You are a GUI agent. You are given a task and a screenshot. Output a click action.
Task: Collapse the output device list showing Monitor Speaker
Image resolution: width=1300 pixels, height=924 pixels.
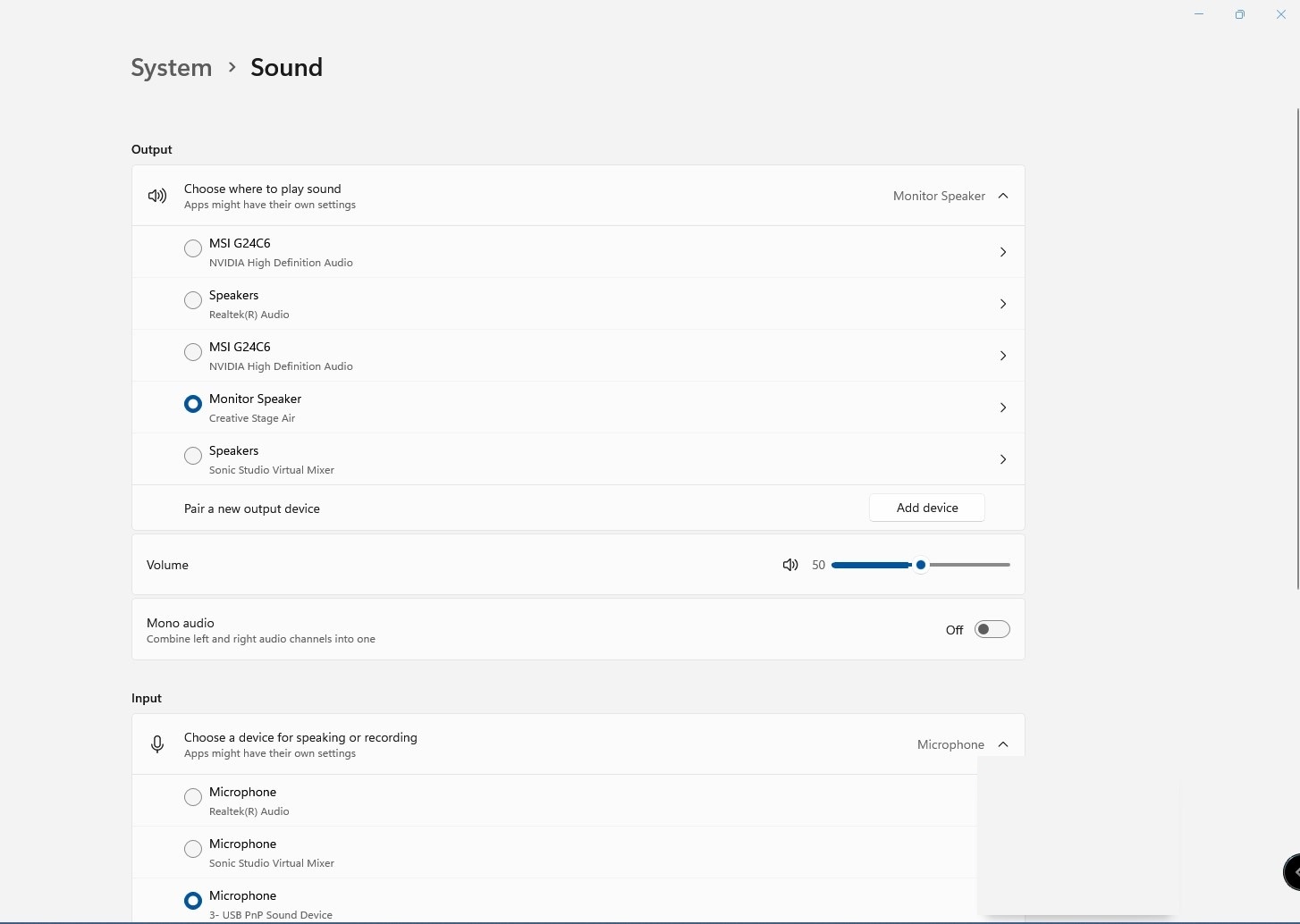tap(1003, 196)
